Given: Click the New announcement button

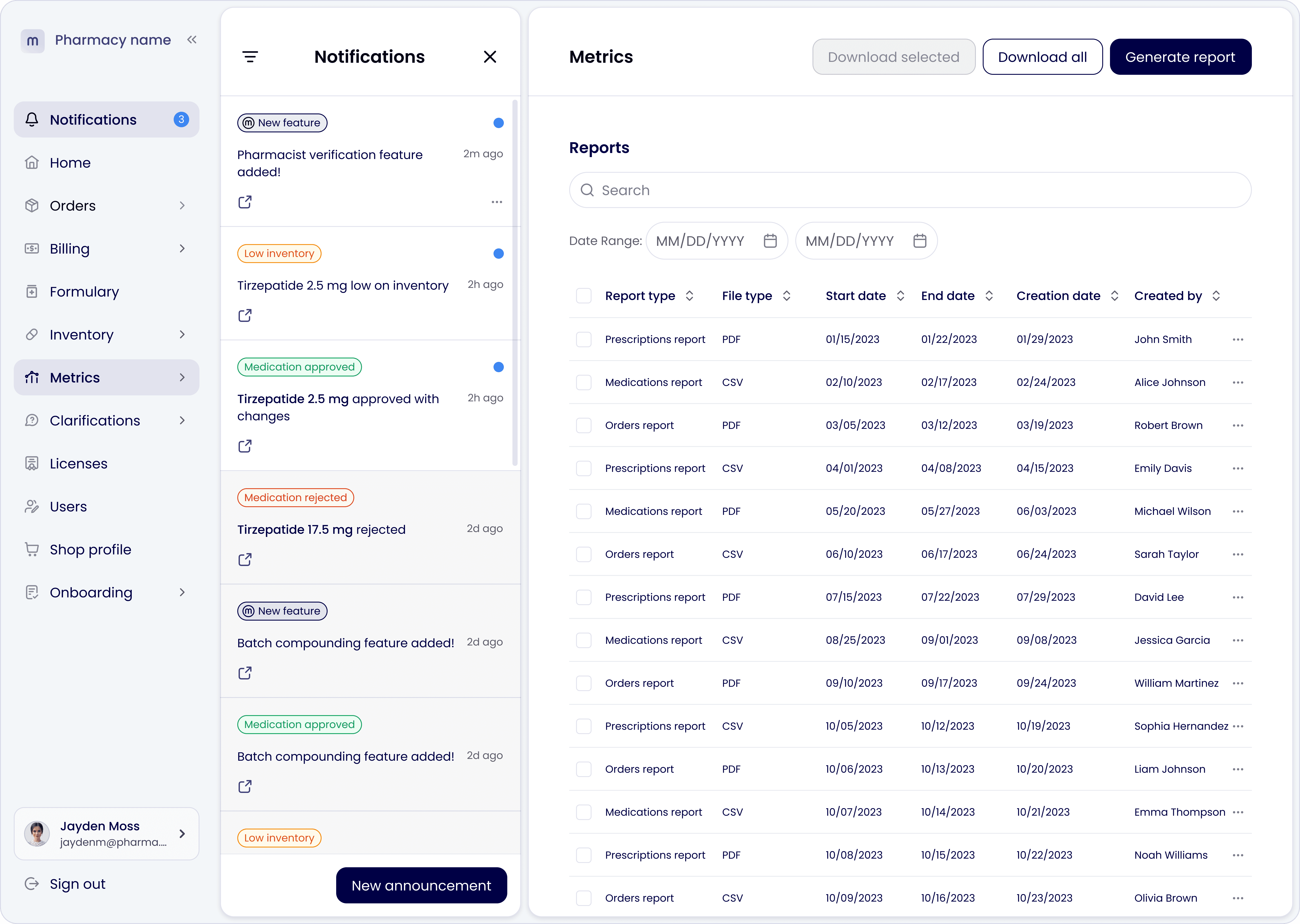Looking at the screenshot, I should [421, 885].
